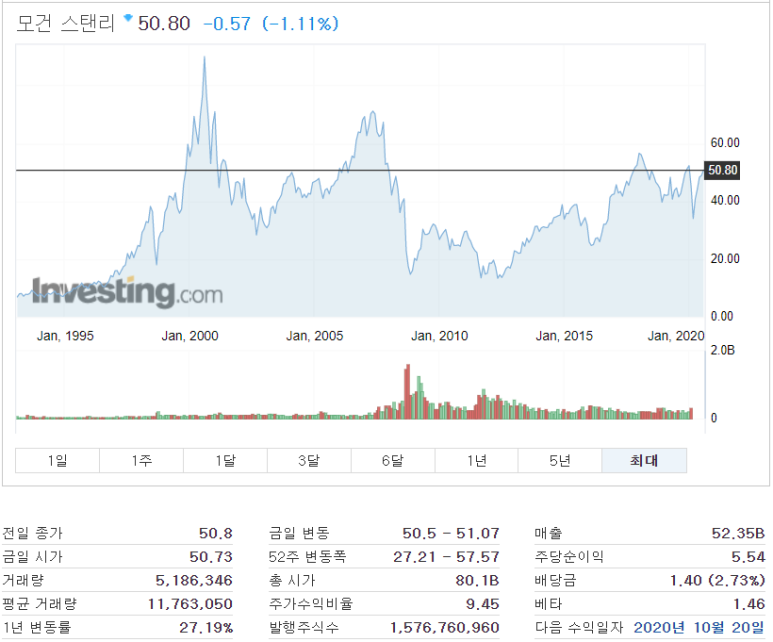773x642 pixels.
Task: Switch chart to the 1달 range
Action: click(225, 461)
